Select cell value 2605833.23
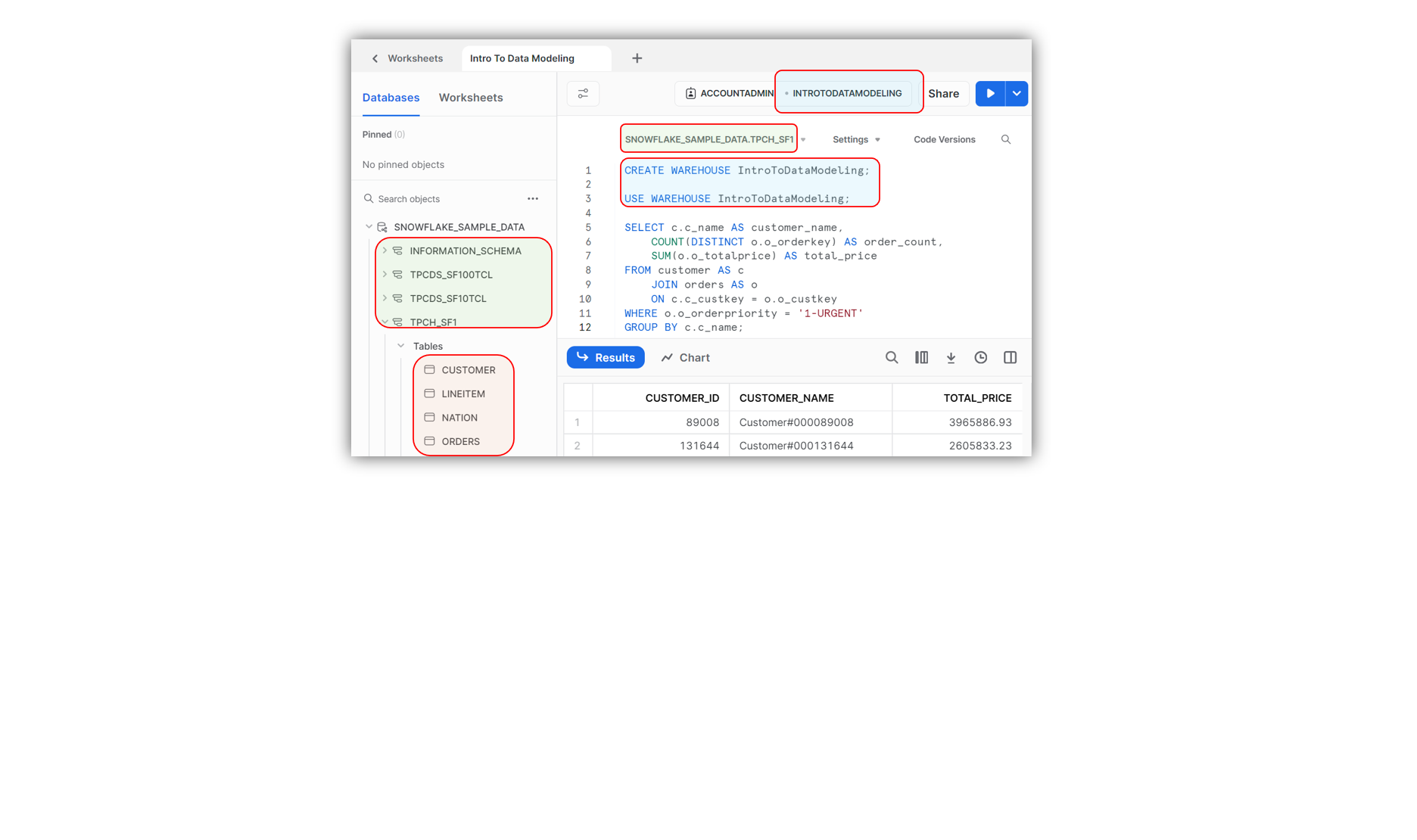 (957, 446)
